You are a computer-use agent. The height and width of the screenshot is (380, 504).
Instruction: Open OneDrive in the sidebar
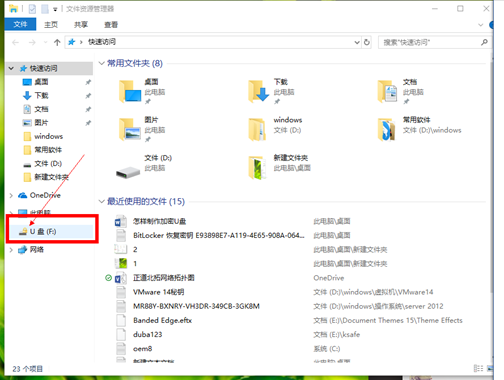(x=45, y=195)
